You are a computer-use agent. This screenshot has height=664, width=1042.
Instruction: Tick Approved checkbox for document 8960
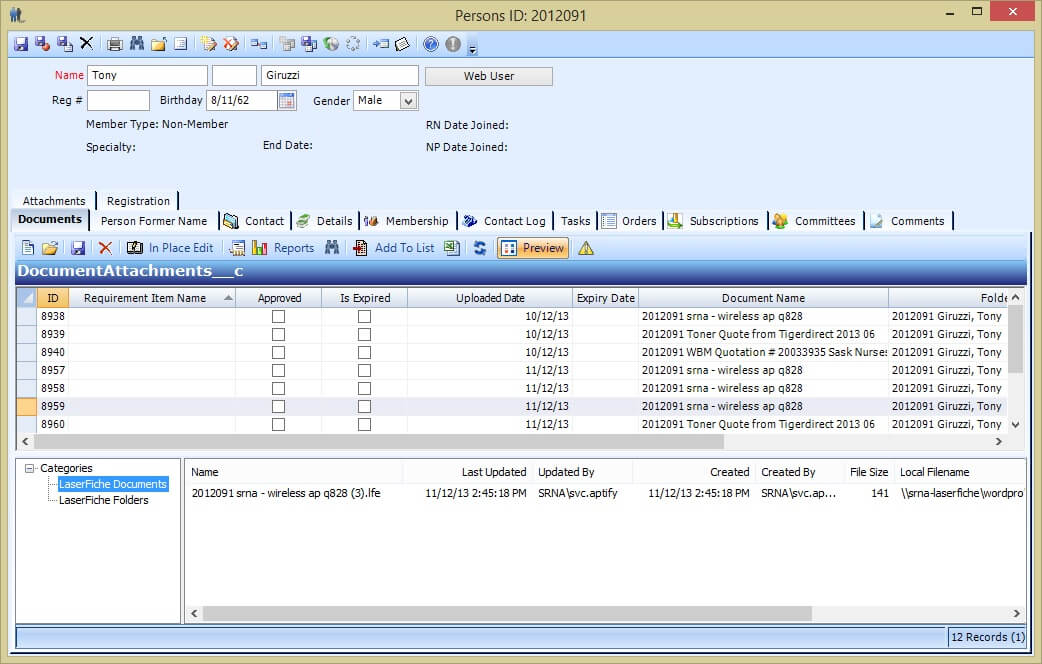pyautogui.click(x=278, y=424)
